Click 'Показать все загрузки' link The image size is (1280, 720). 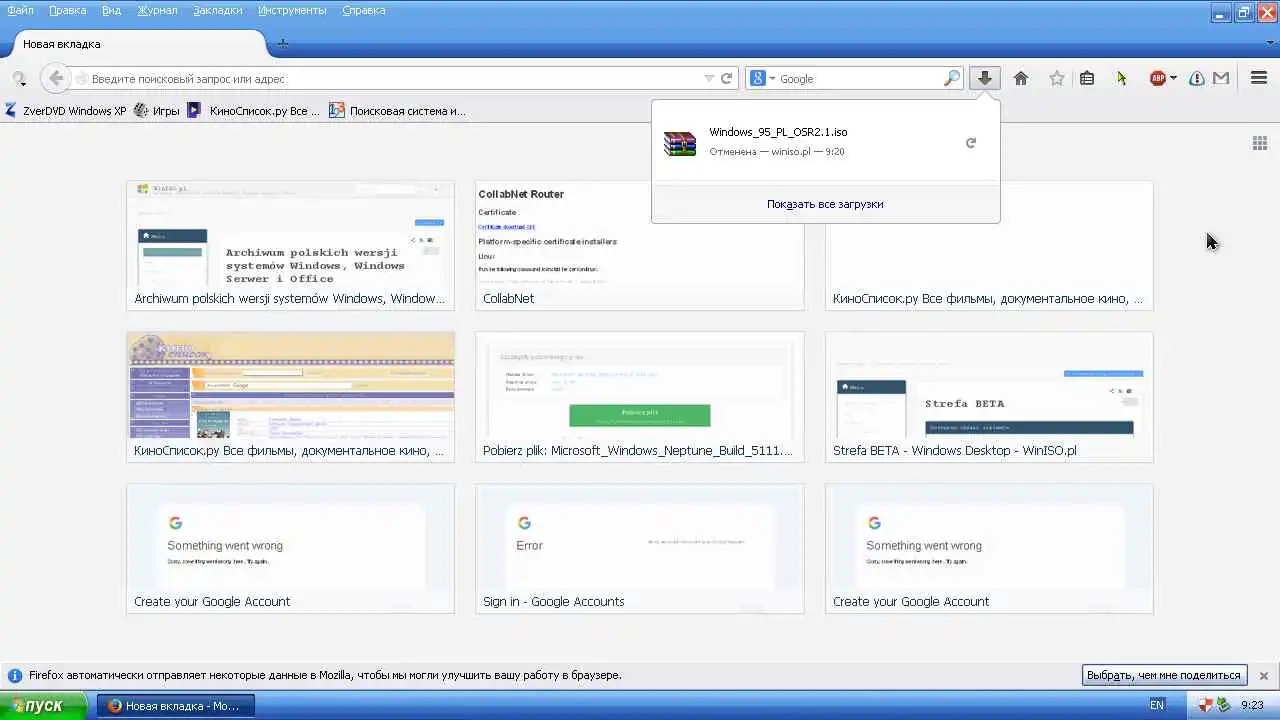point(825,204)
